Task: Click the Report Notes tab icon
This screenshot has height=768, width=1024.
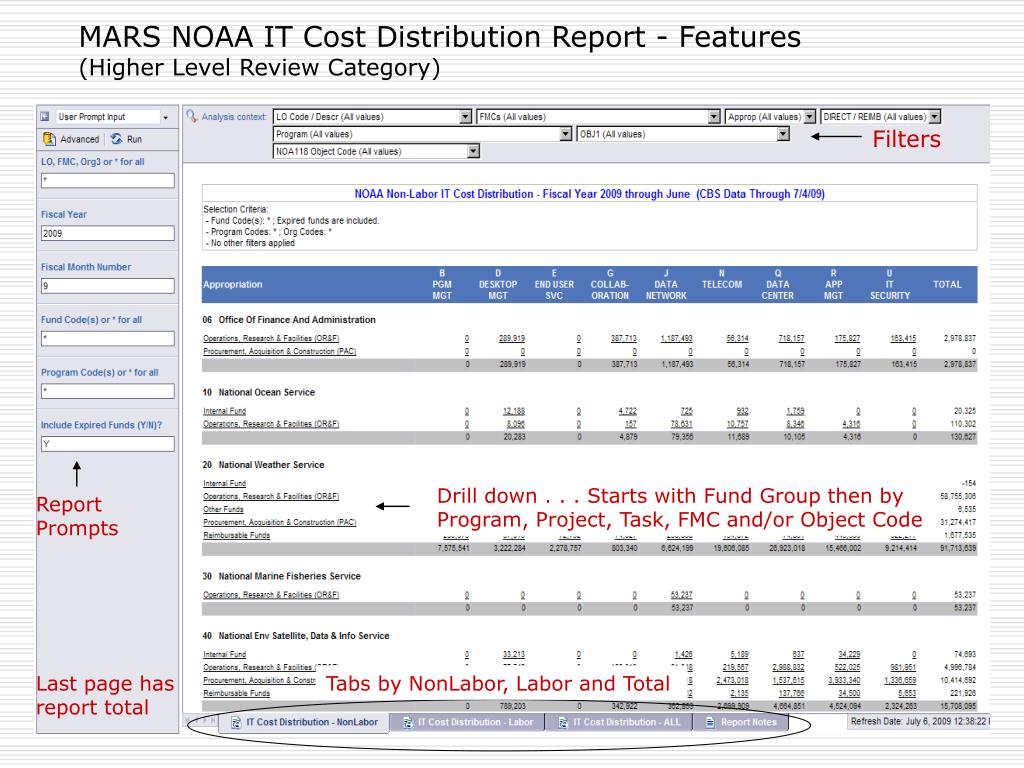Action: click(x=711, y=722)
